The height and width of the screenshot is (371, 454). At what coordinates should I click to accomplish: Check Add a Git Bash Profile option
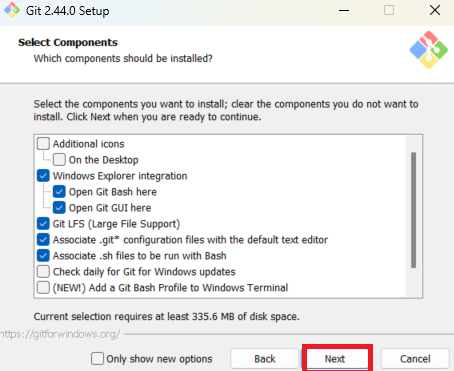pos(43,288)
